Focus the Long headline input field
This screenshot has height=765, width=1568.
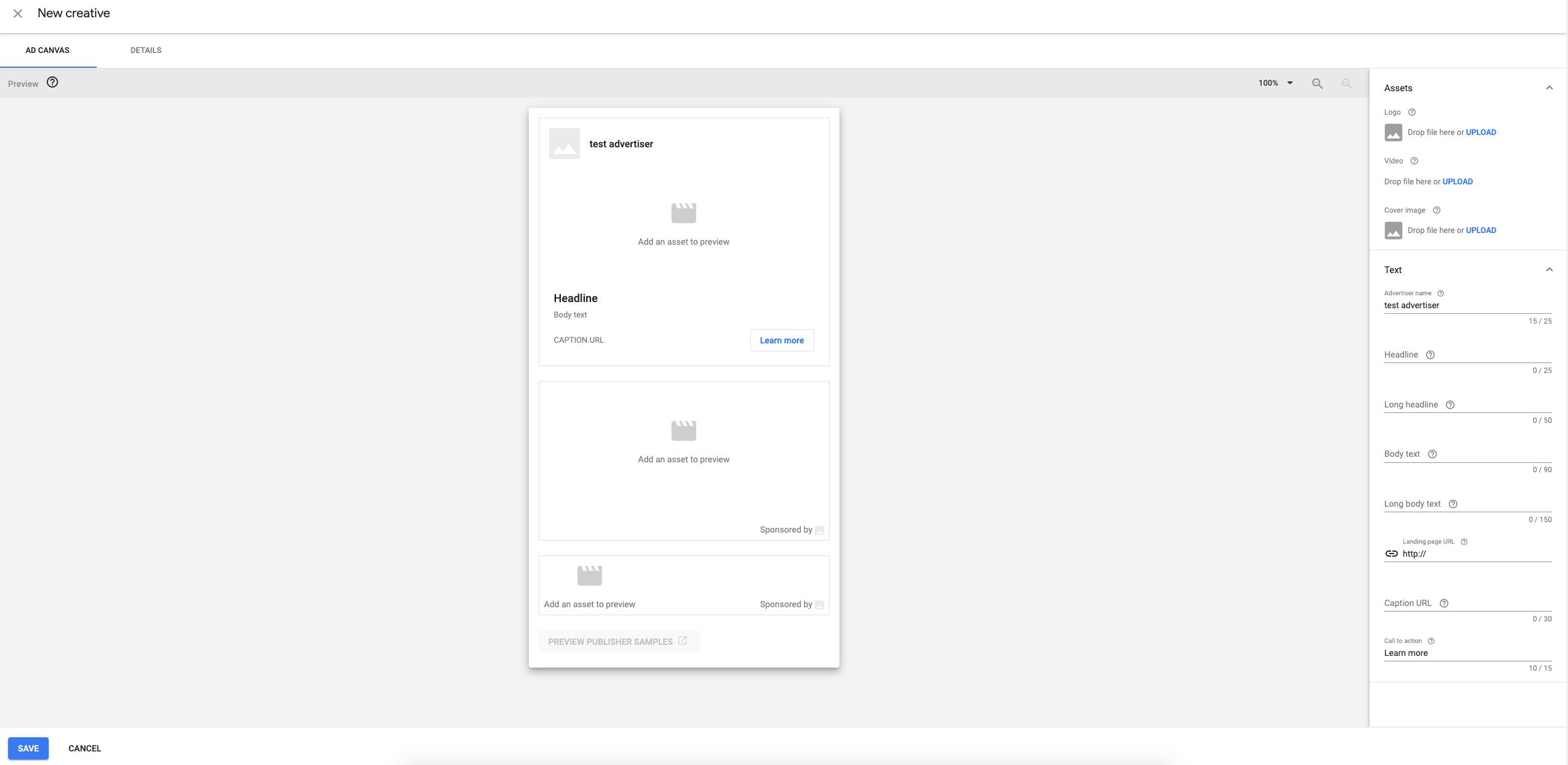(x=1468, y=405)
